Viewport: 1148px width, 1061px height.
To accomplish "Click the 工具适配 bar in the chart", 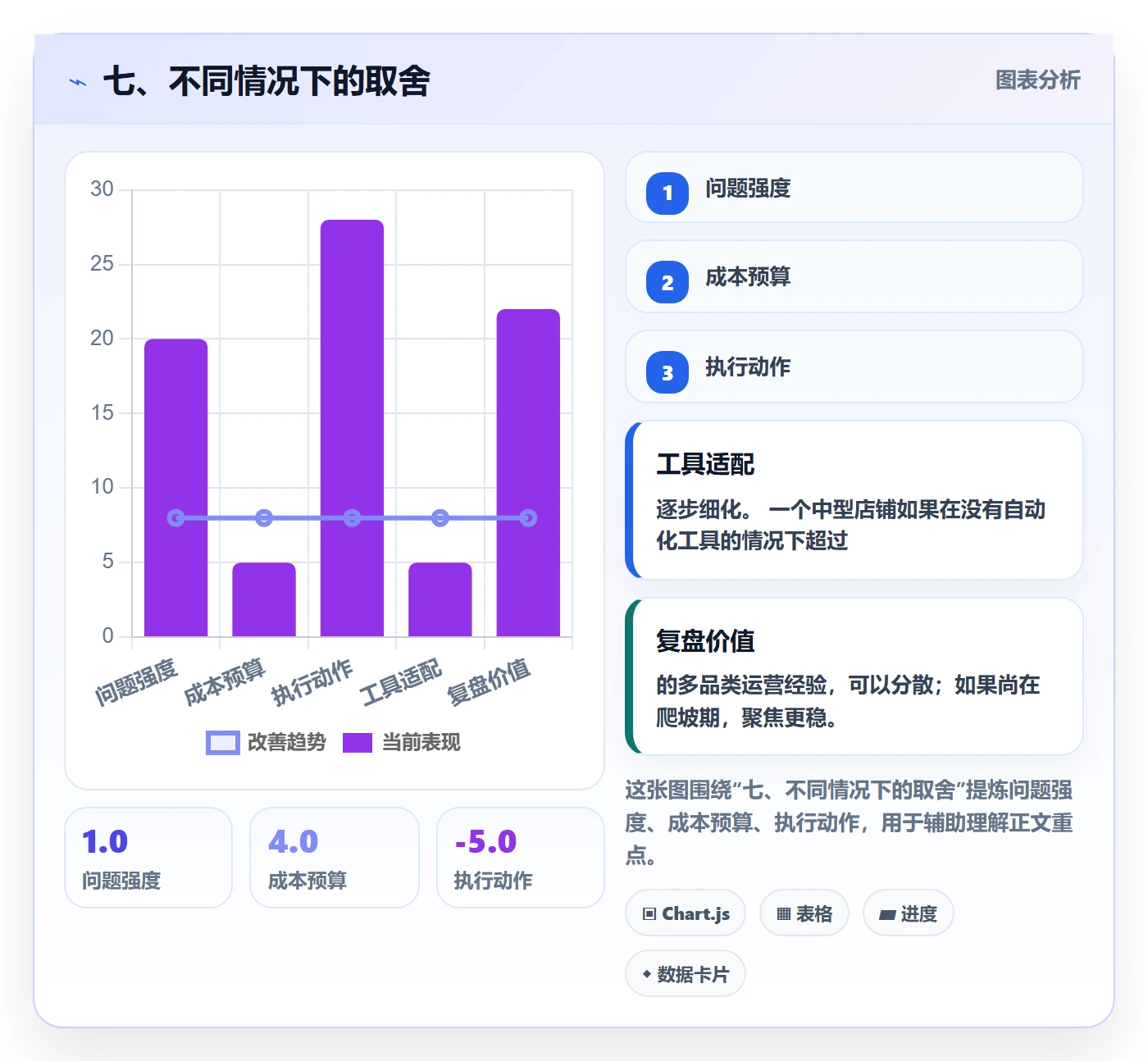I will click(440, 599).
